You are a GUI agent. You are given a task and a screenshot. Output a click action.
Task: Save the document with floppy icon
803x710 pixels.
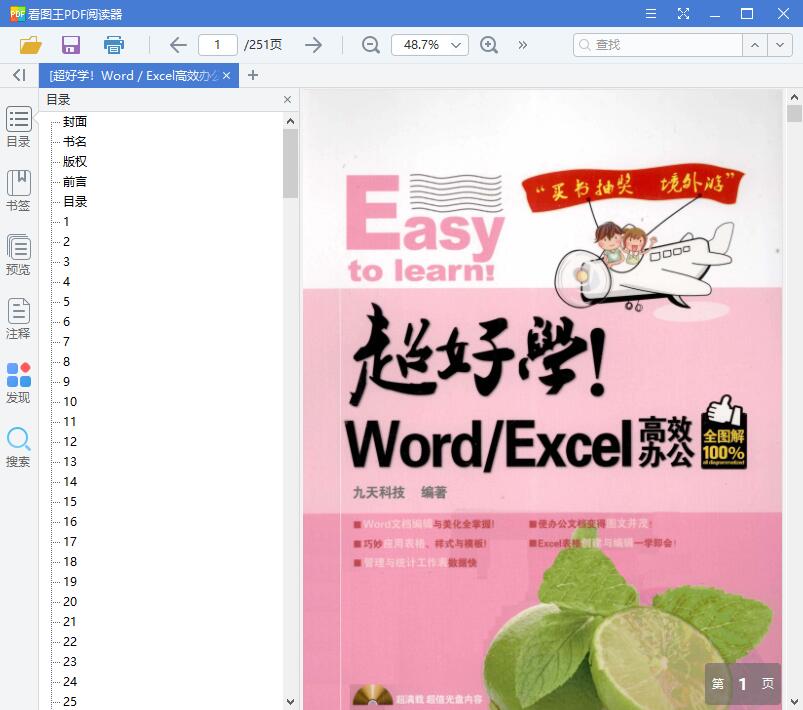coord(71,45)
